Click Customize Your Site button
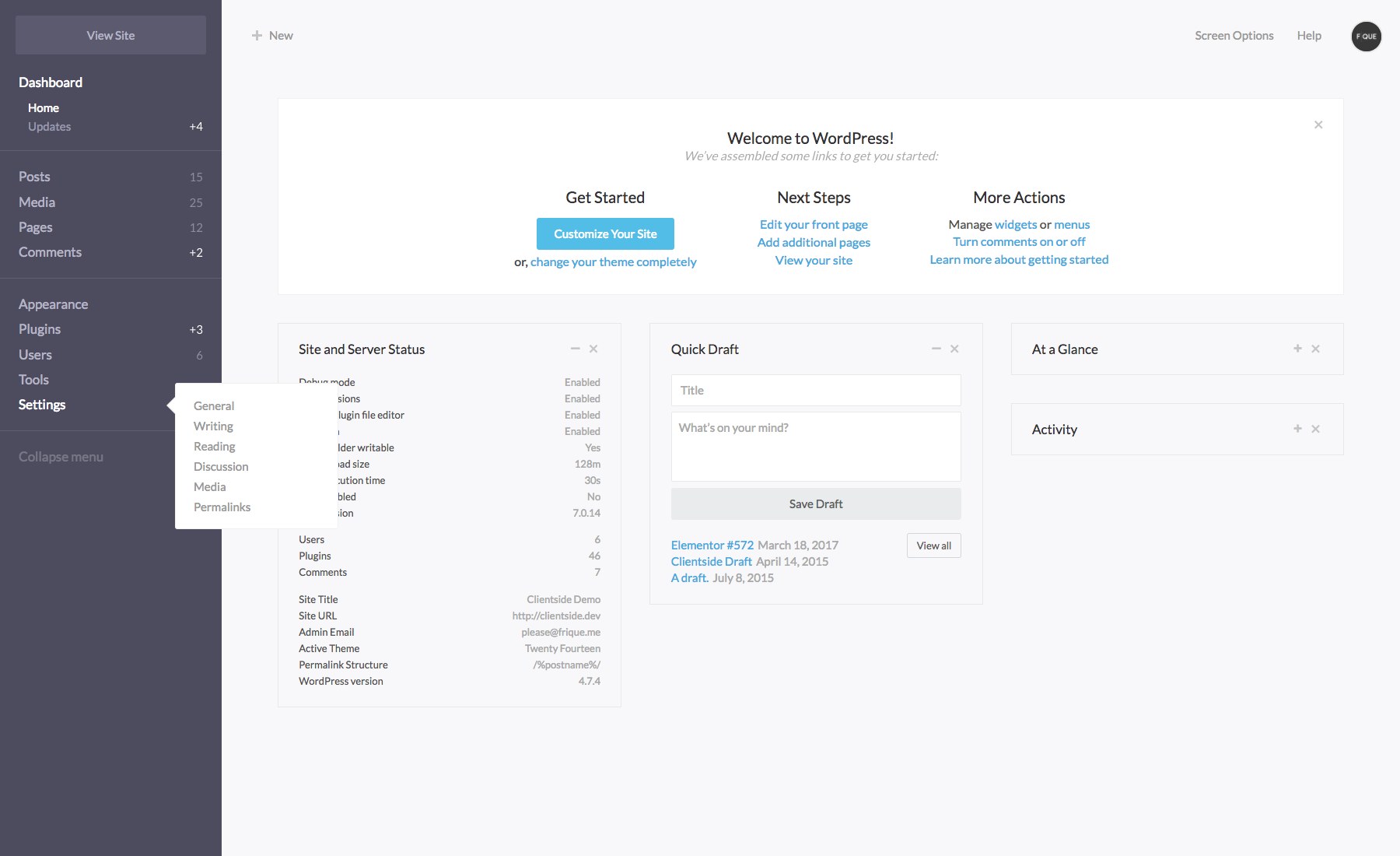 (x=605, y=233)
